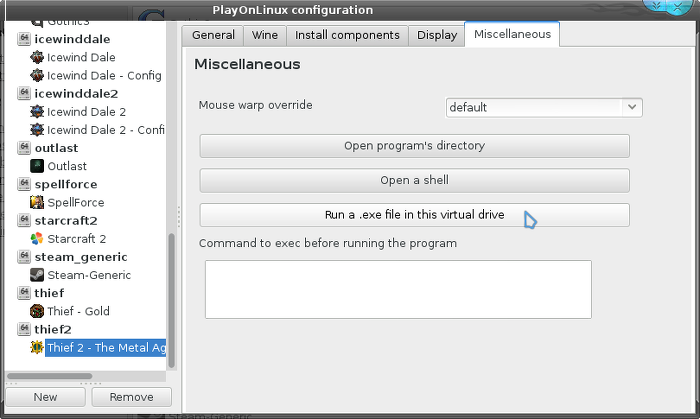This screenshot has height=419, width=700.
Task: Select the Outlast shortcut icon
Action: pos(37,166)
